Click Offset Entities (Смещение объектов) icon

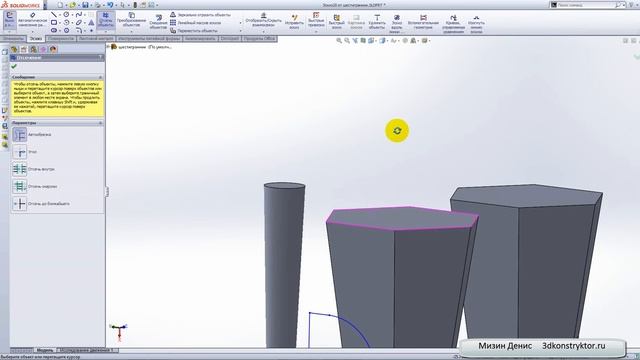[x=158, y=18]
